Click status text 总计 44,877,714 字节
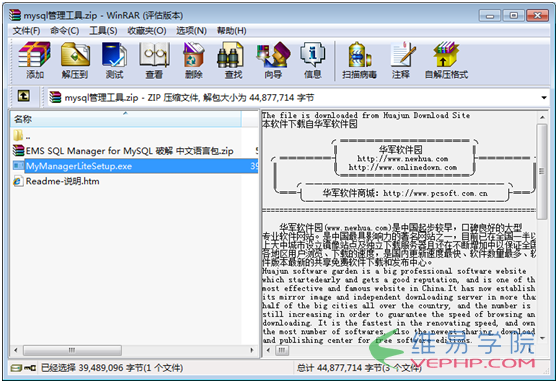 click(359, 368)
